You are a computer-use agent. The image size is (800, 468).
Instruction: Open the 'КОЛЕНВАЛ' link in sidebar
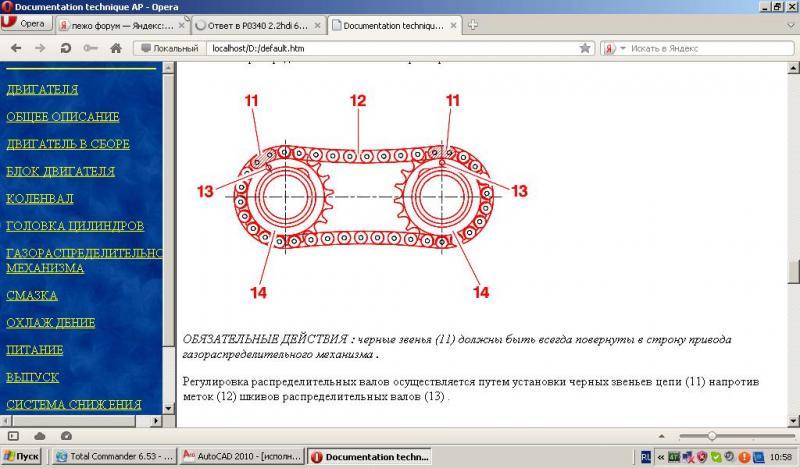tap(40, 199)
